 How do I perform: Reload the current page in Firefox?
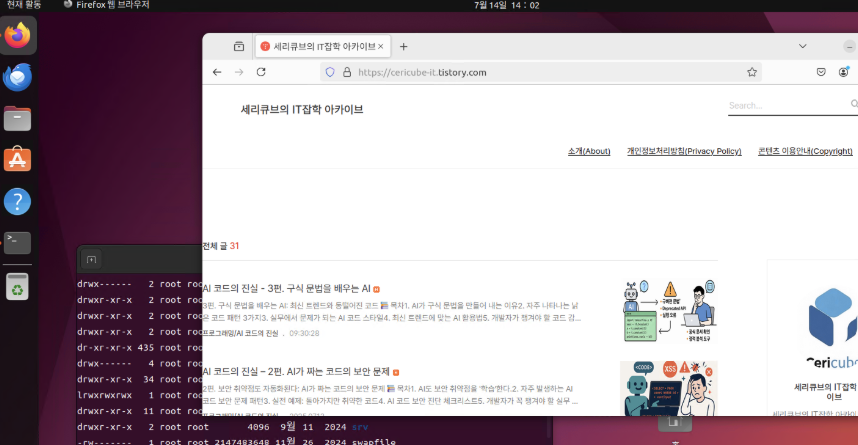[261, 72]
